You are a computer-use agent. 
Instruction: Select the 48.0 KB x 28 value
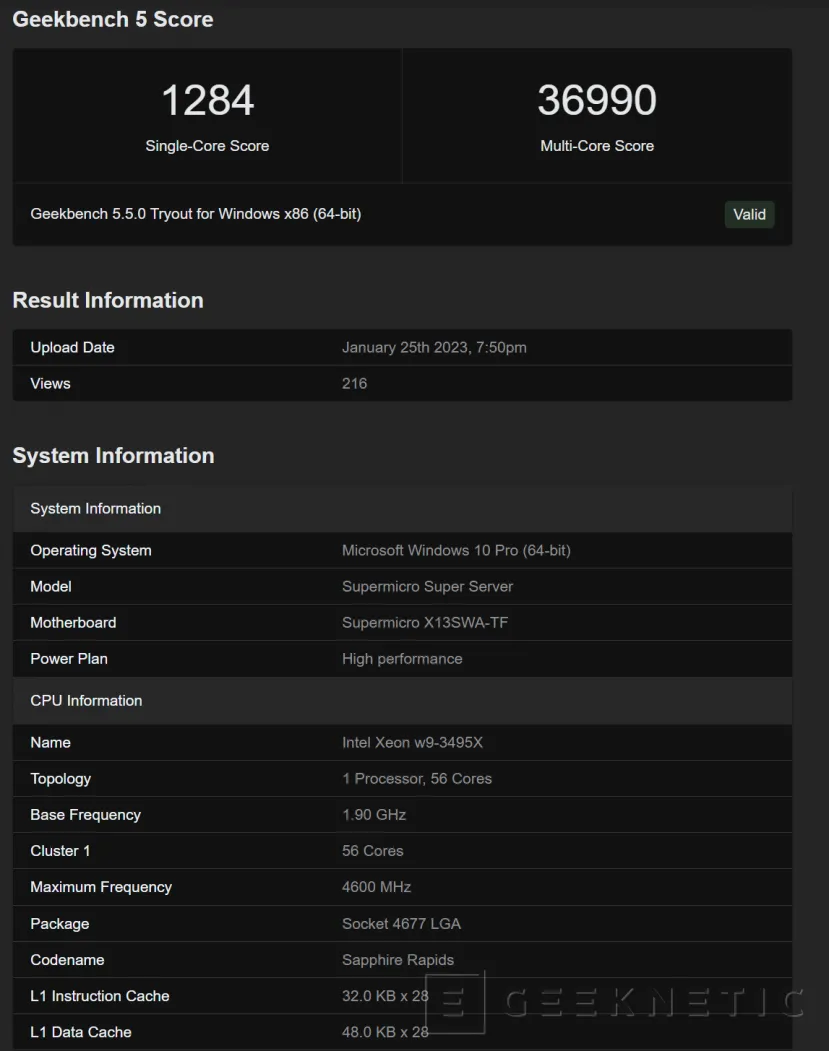(x=385, y=1032)
